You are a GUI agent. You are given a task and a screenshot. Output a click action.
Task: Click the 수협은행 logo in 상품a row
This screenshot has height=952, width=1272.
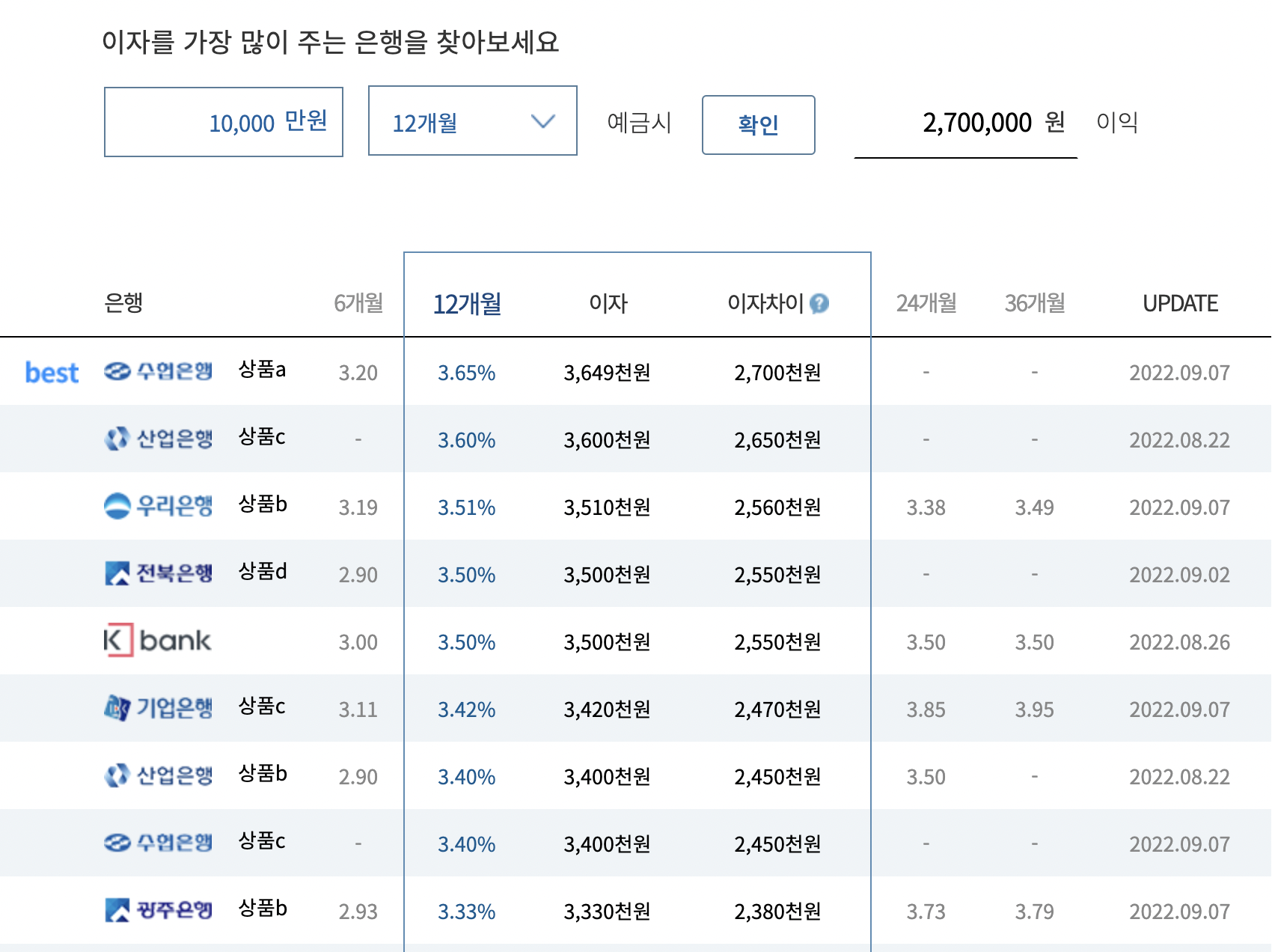coord(158,371)
